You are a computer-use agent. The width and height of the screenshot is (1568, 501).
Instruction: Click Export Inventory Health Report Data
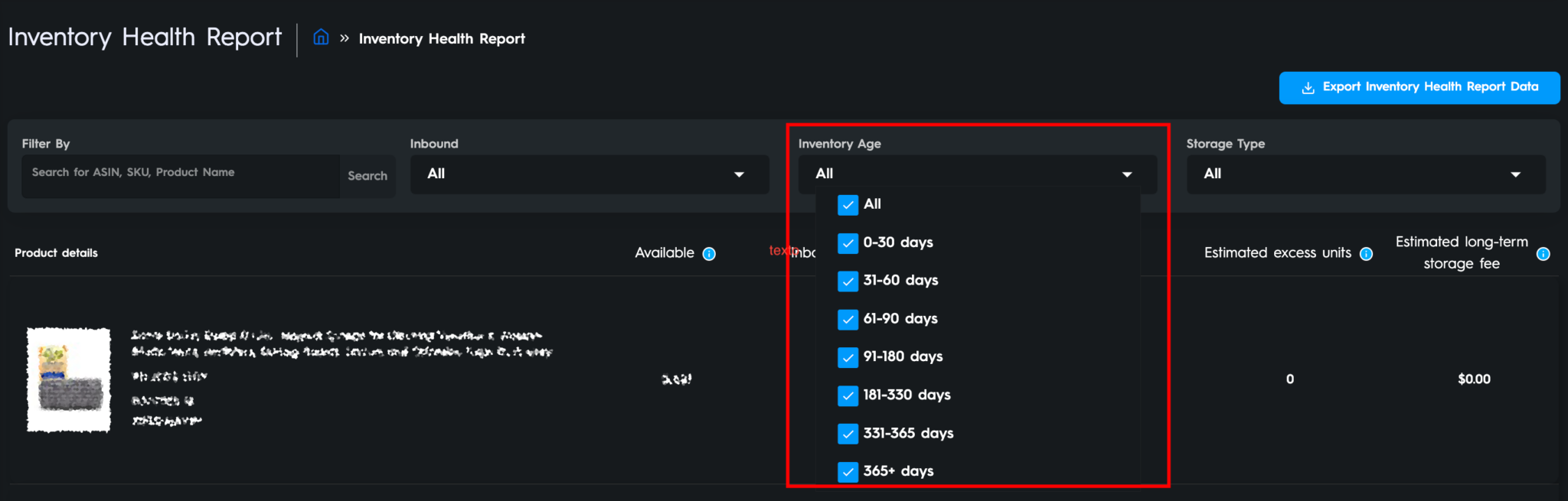(x=1419, y=88)
